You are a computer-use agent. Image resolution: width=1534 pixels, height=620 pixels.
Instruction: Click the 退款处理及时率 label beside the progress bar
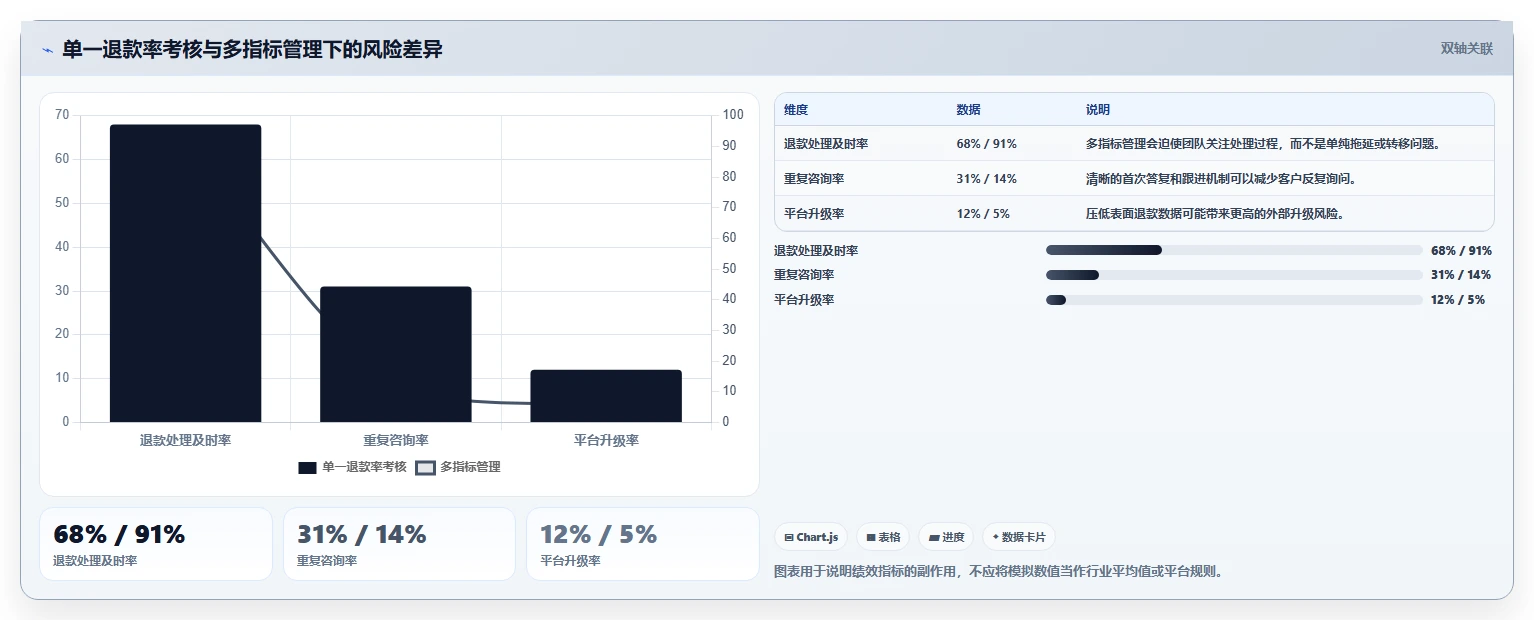click(816, 251)
